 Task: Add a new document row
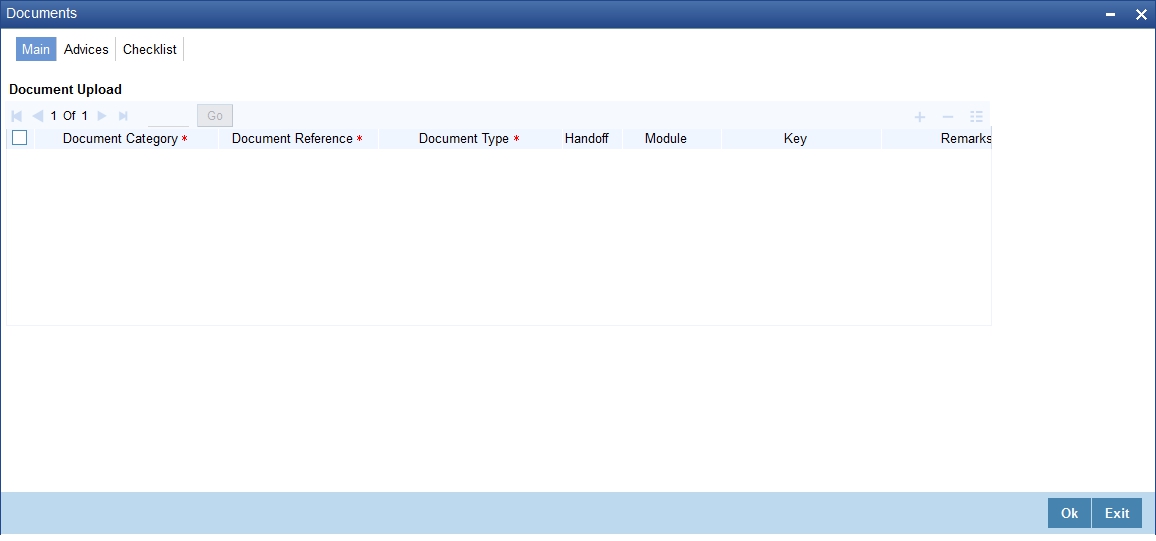919,116
